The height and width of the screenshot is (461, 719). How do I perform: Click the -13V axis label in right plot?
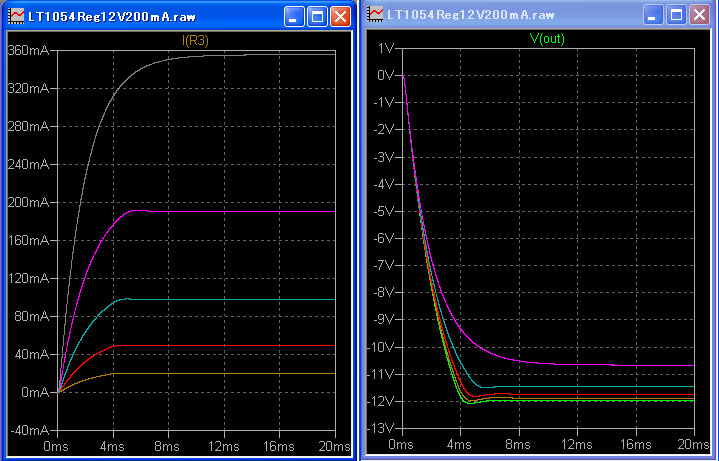tap(380, 428)
